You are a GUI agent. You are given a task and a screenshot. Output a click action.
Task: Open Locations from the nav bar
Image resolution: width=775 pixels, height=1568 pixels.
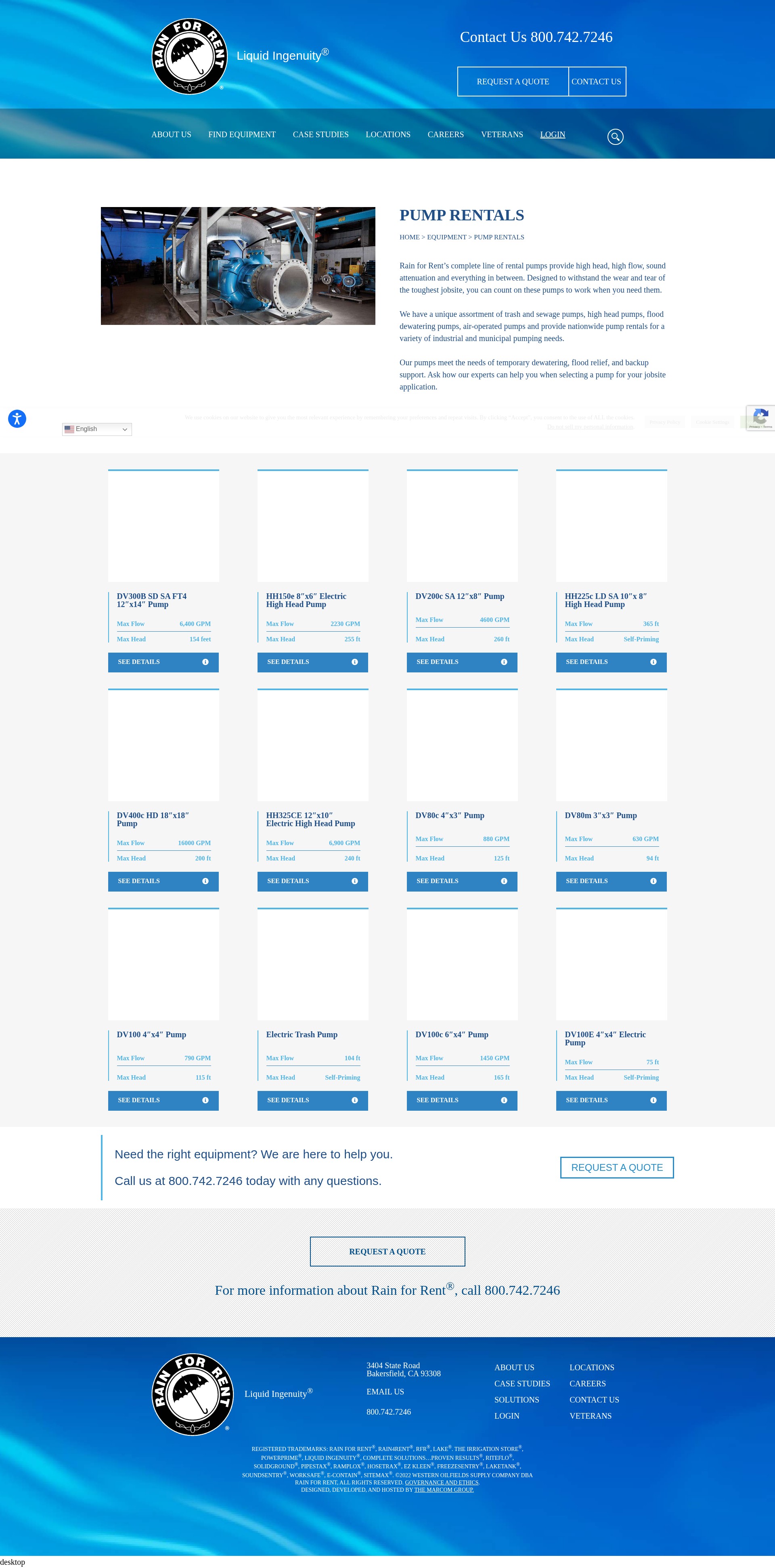click(388, 134)
